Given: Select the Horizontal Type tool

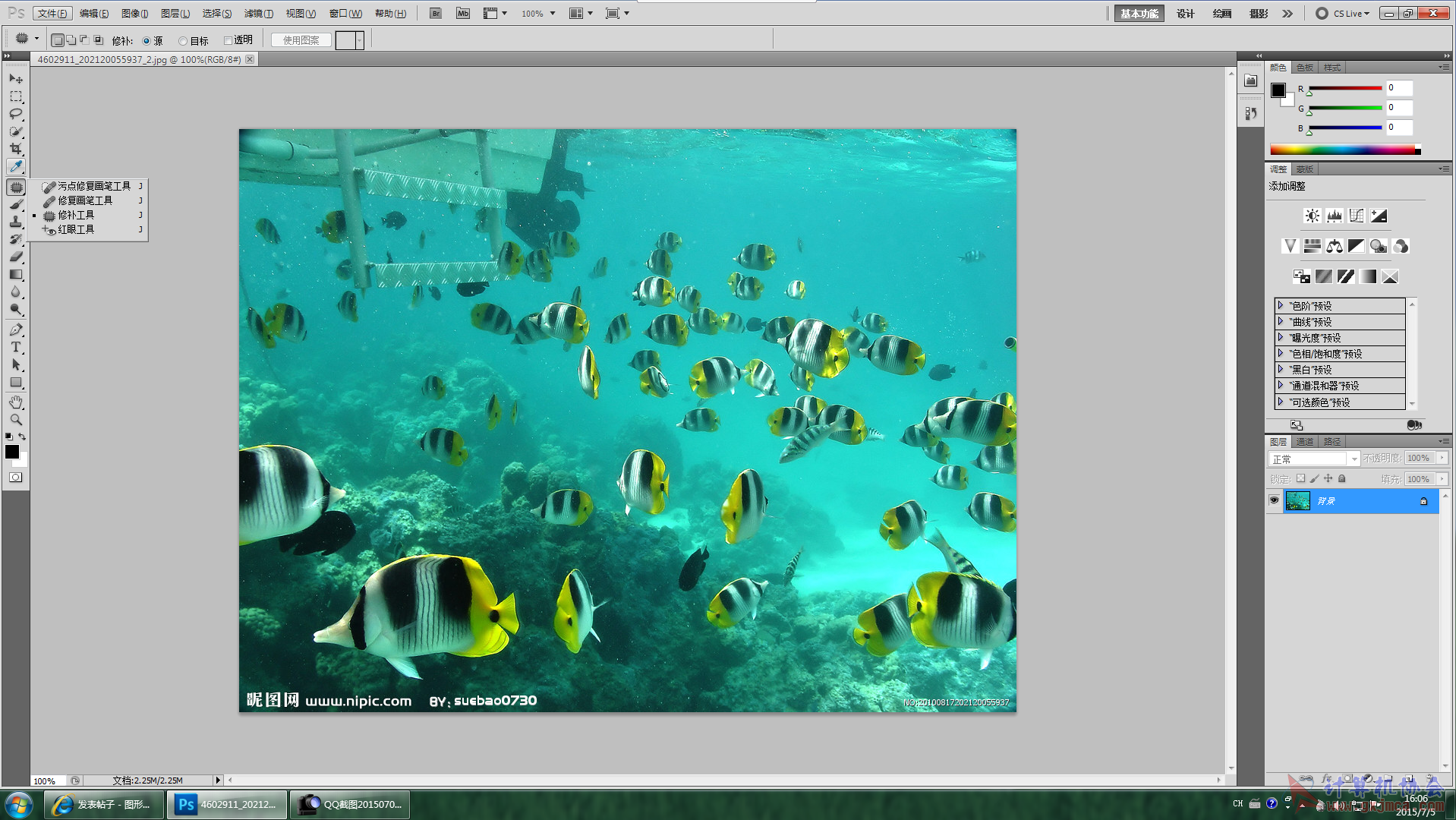Looking at the screenshot, I should point(16,347).
